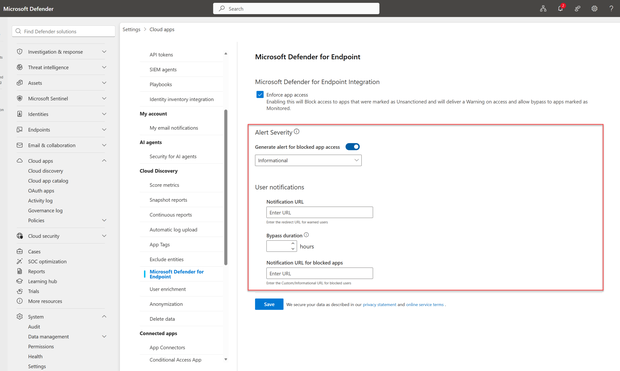This screenshot has height=371, width=620.
Task: Open OAuth apps in sidebar
Action: pos(41,191)
